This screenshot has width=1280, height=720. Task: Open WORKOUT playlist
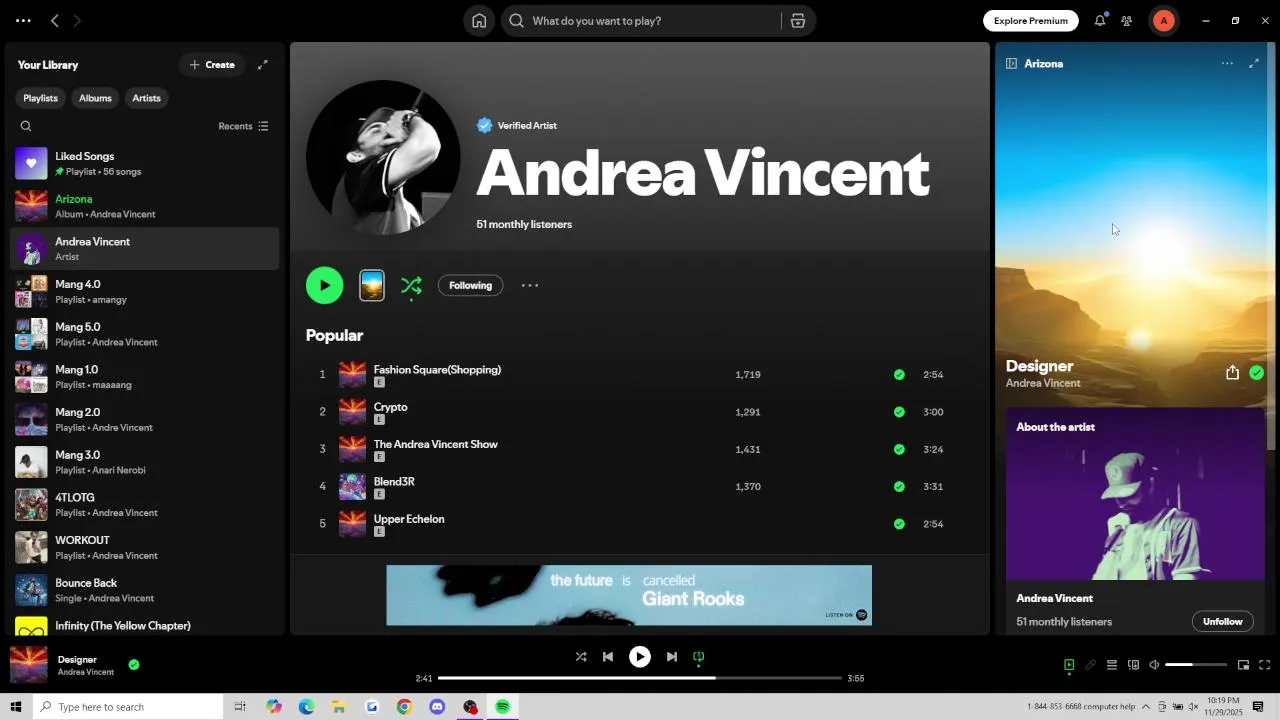[x=145, y=547]
